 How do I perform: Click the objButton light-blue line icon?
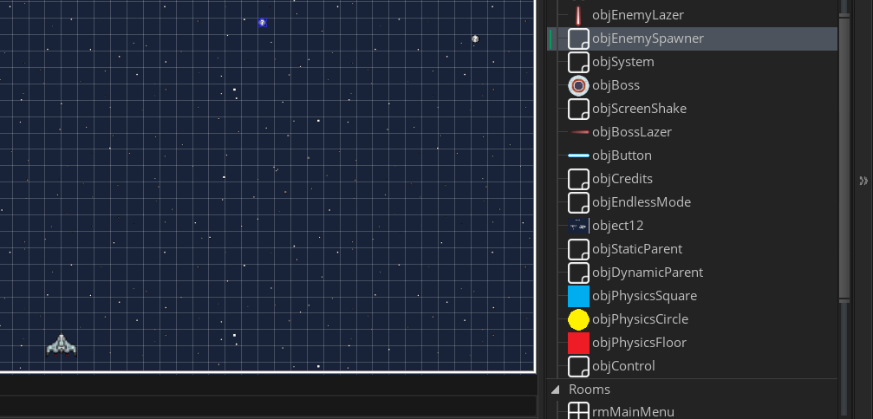pyautogui.click(x=578, y=156)
